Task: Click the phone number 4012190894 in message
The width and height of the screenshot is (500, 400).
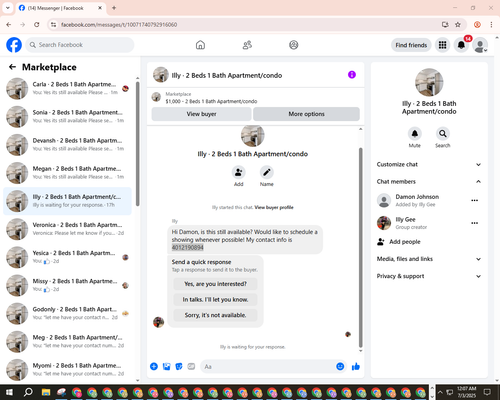Action: point(188,248)
